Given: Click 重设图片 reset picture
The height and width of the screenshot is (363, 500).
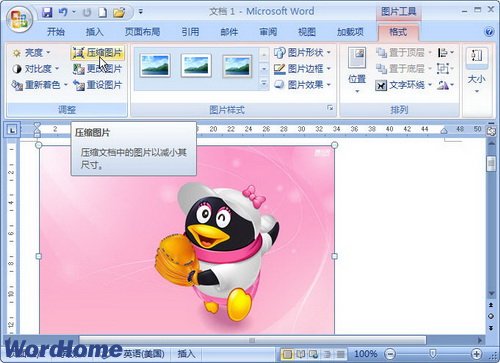Looking at the screenshot, I should click(x=98, y=85).
